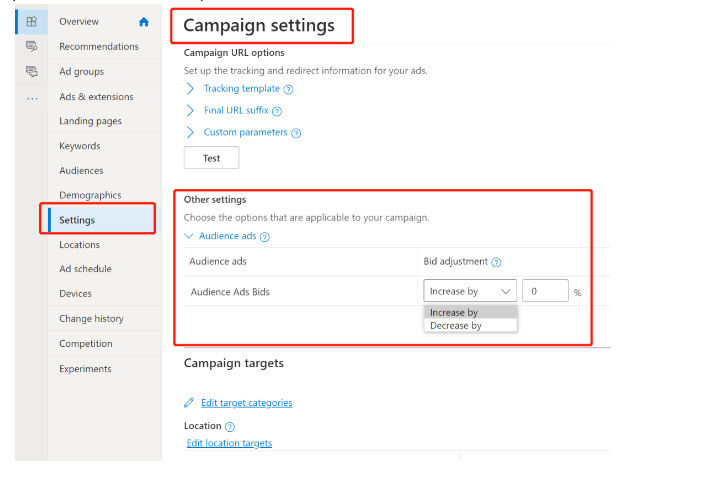Open Ad groups in the sidebar
This screenshot has height=484, width=719.
81,72
